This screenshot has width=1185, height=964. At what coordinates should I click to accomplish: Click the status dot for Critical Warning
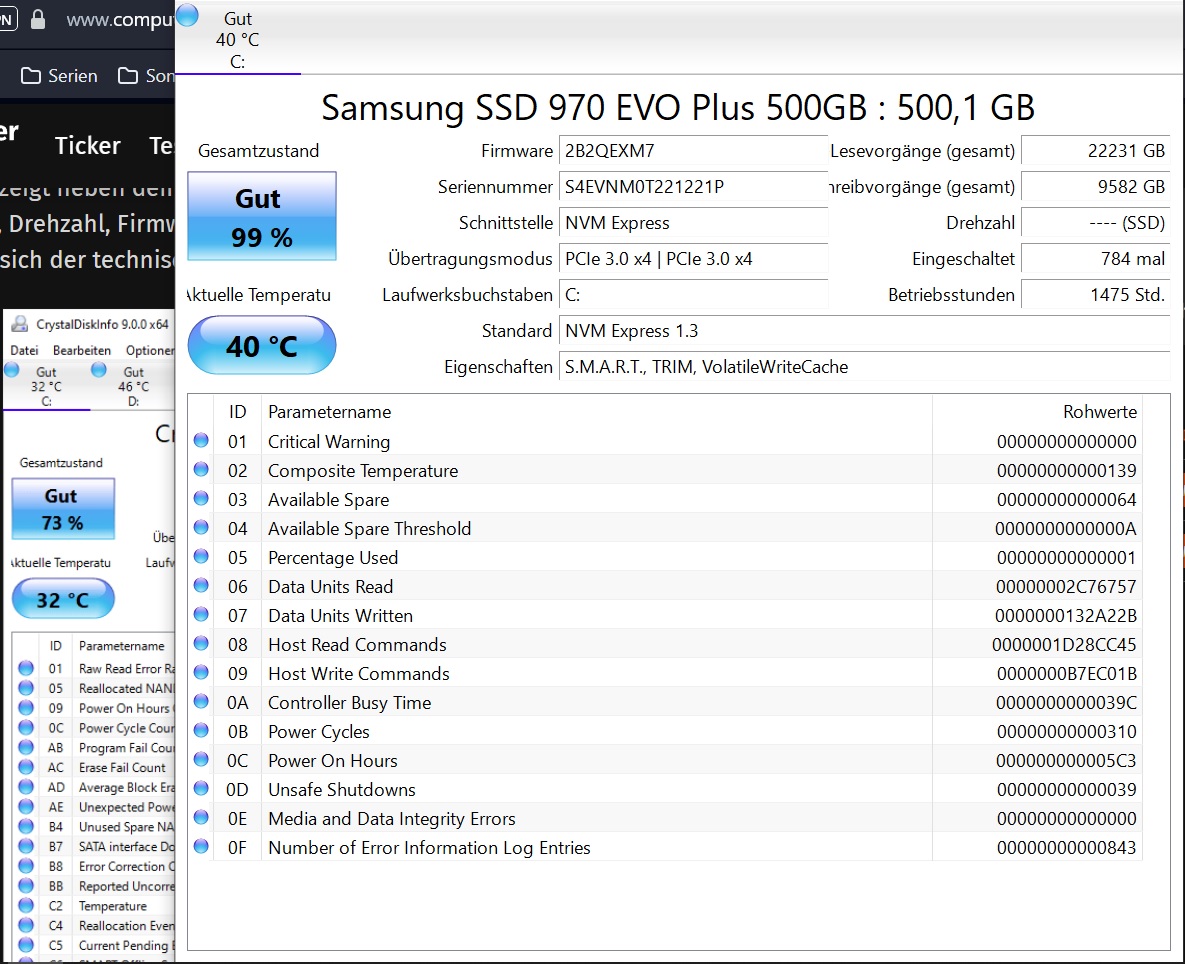pos(201,440)
